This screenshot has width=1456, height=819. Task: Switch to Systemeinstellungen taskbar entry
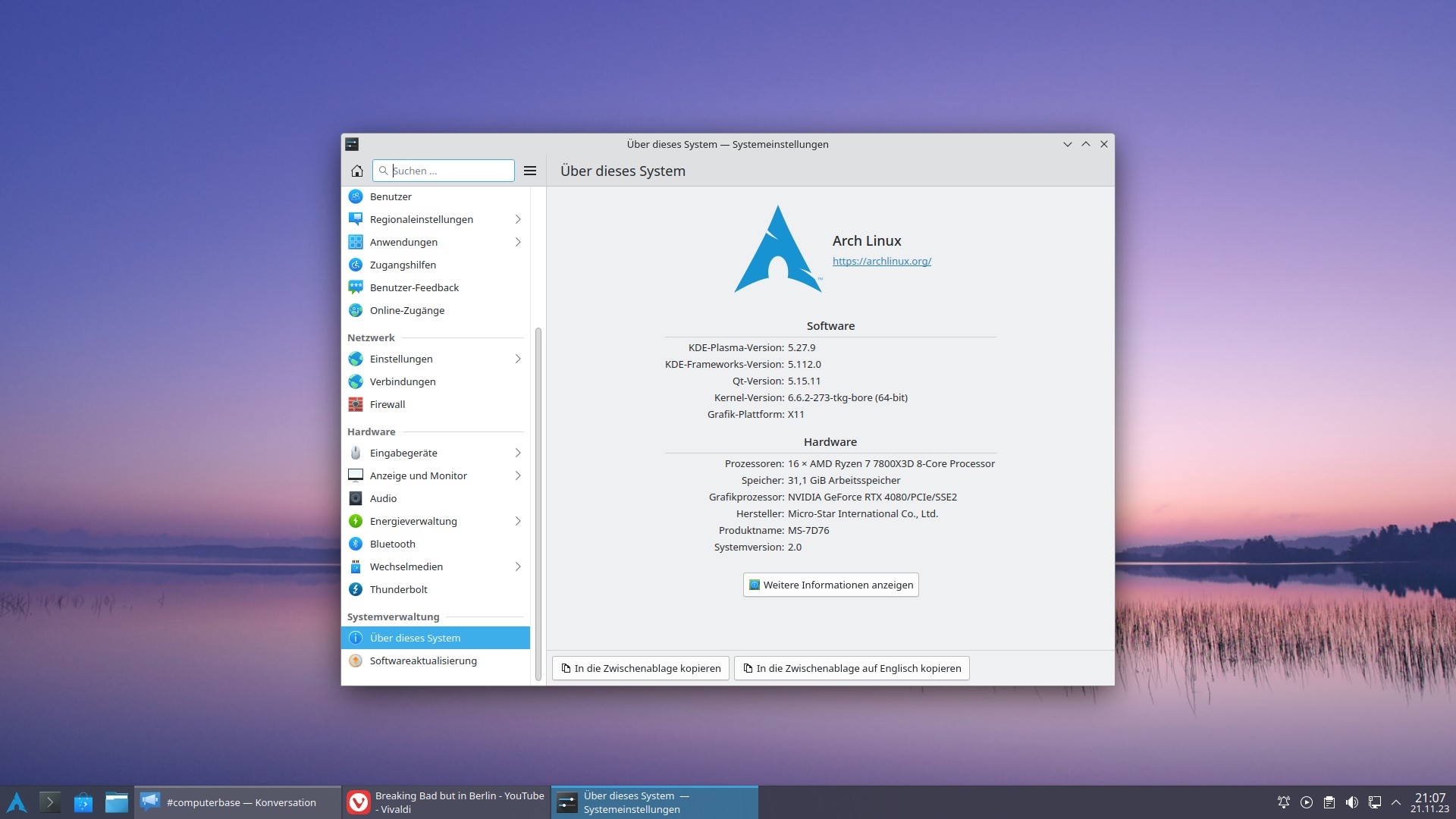(654, 802)
